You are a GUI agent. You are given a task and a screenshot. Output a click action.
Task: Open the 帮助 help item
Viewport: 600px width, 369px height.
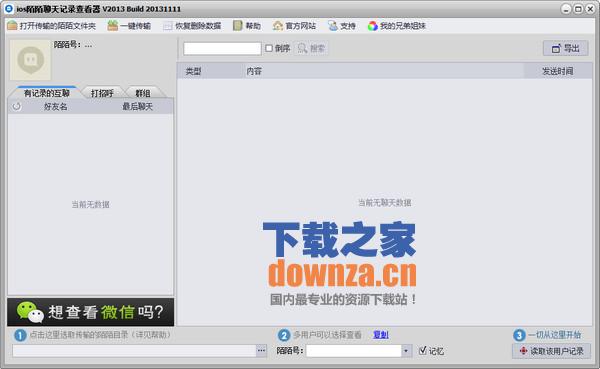[247, 26]
